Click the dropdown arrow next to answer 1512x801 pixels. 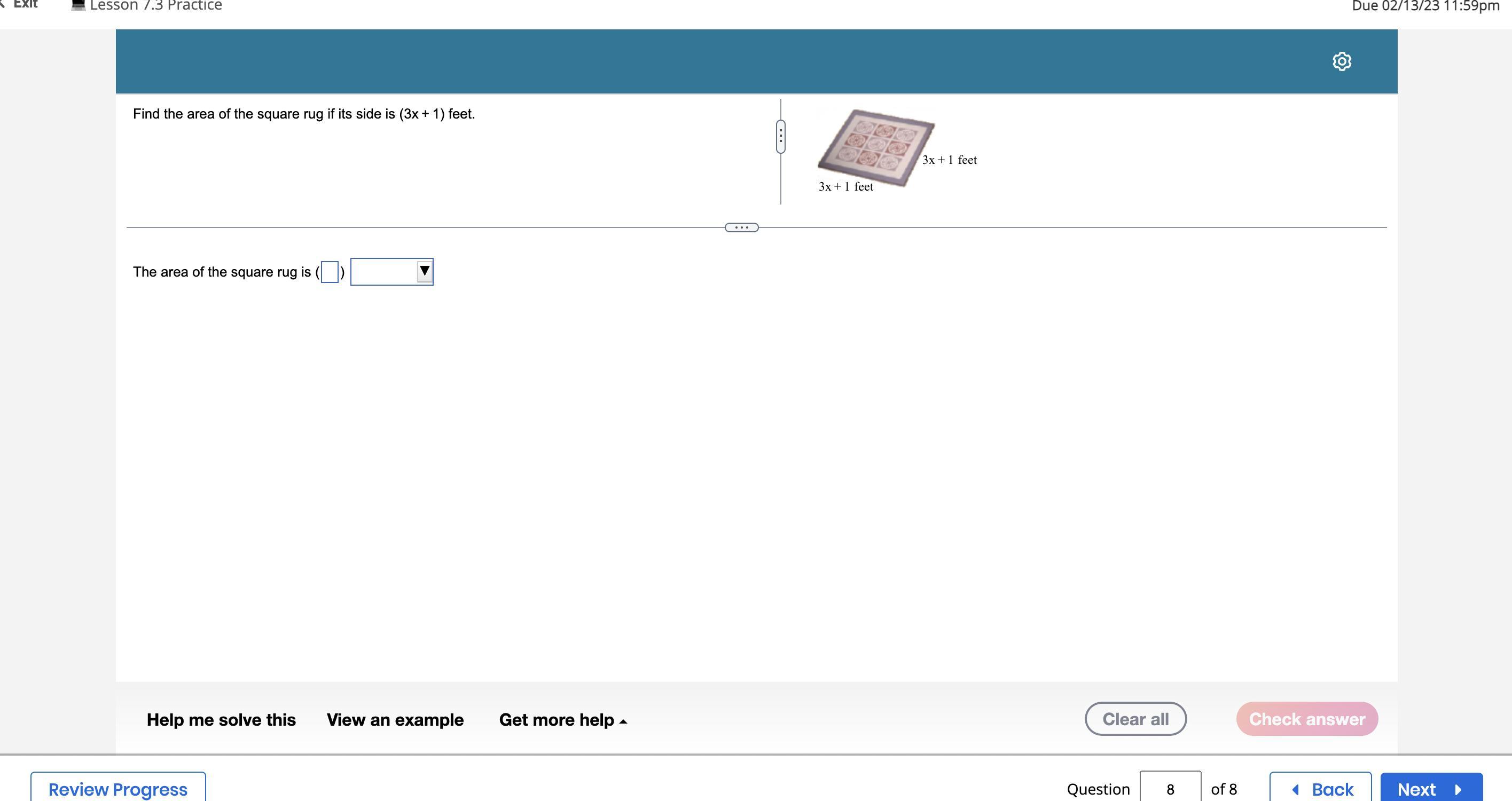[x=425, y=271]
